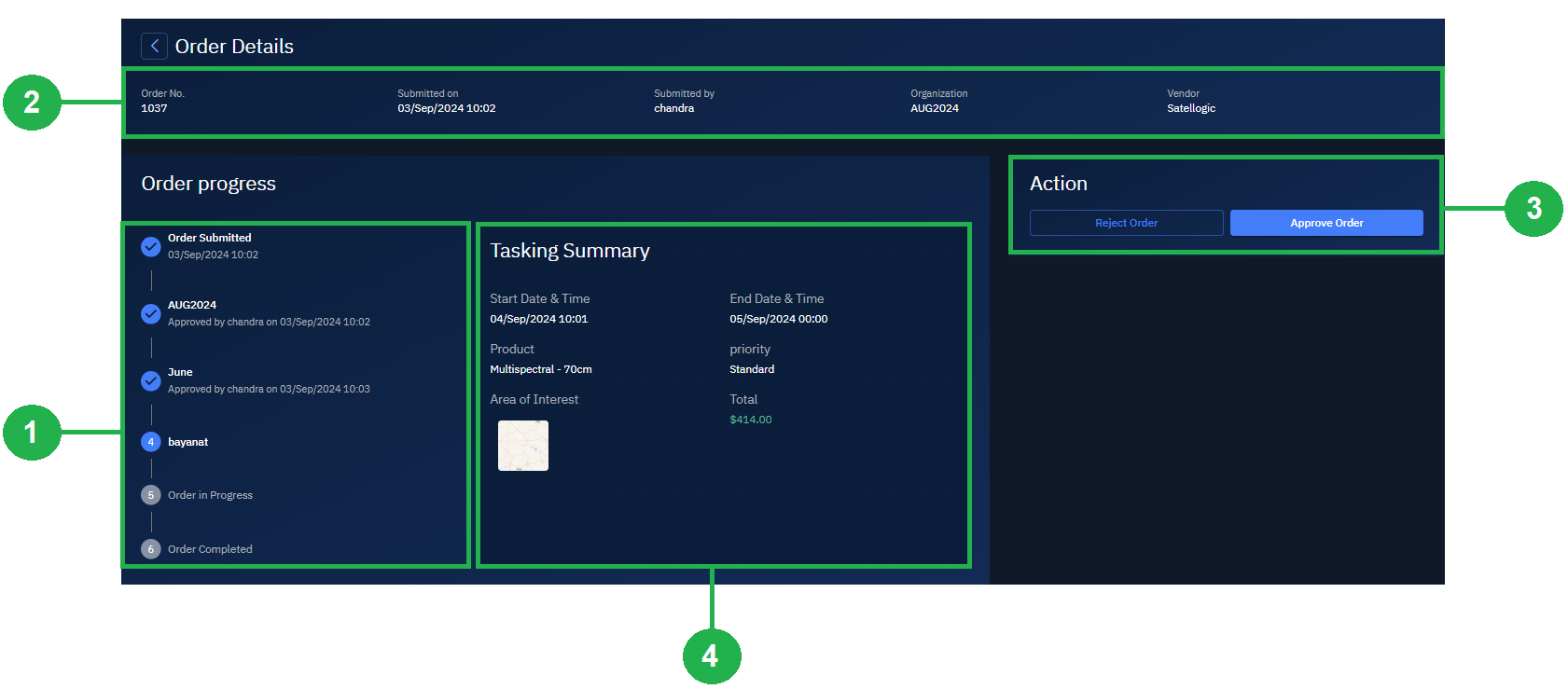Click the Tasking Summary heading
This screenshot has width=1568, height=689.
pos(570,251)
